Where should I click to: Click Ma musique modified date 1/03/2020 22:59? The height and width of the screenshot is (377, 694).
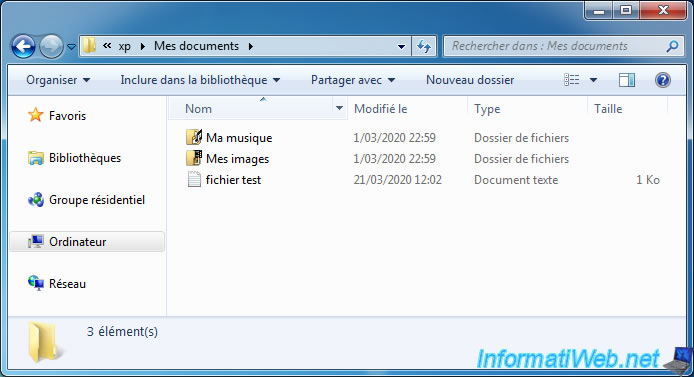coord(394,138)
